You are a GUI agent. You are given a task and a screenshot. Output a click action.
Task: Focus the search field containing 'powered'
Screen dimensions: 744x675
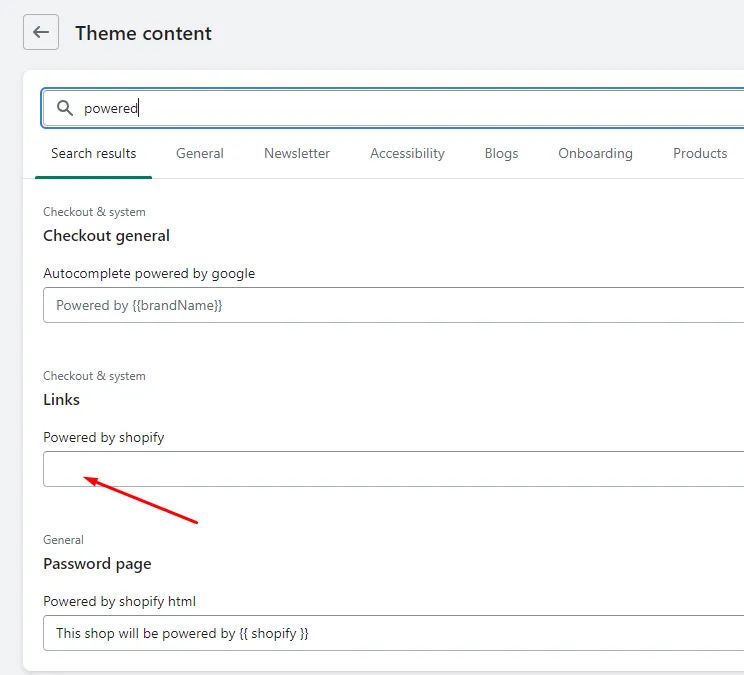click(x=393, y=108)
